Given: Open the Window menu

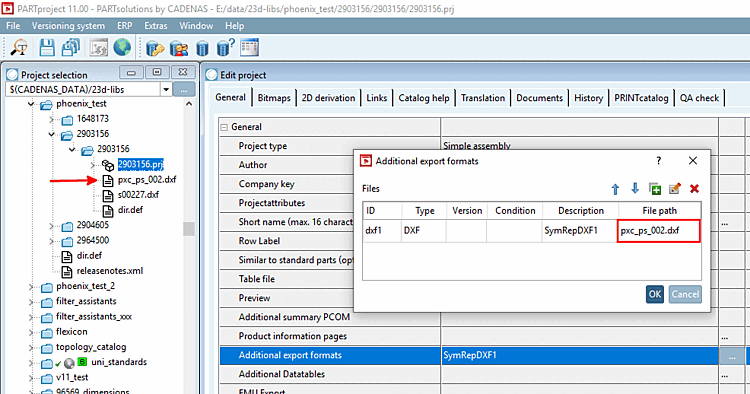Looking at the screenshot, I should 196,26.
